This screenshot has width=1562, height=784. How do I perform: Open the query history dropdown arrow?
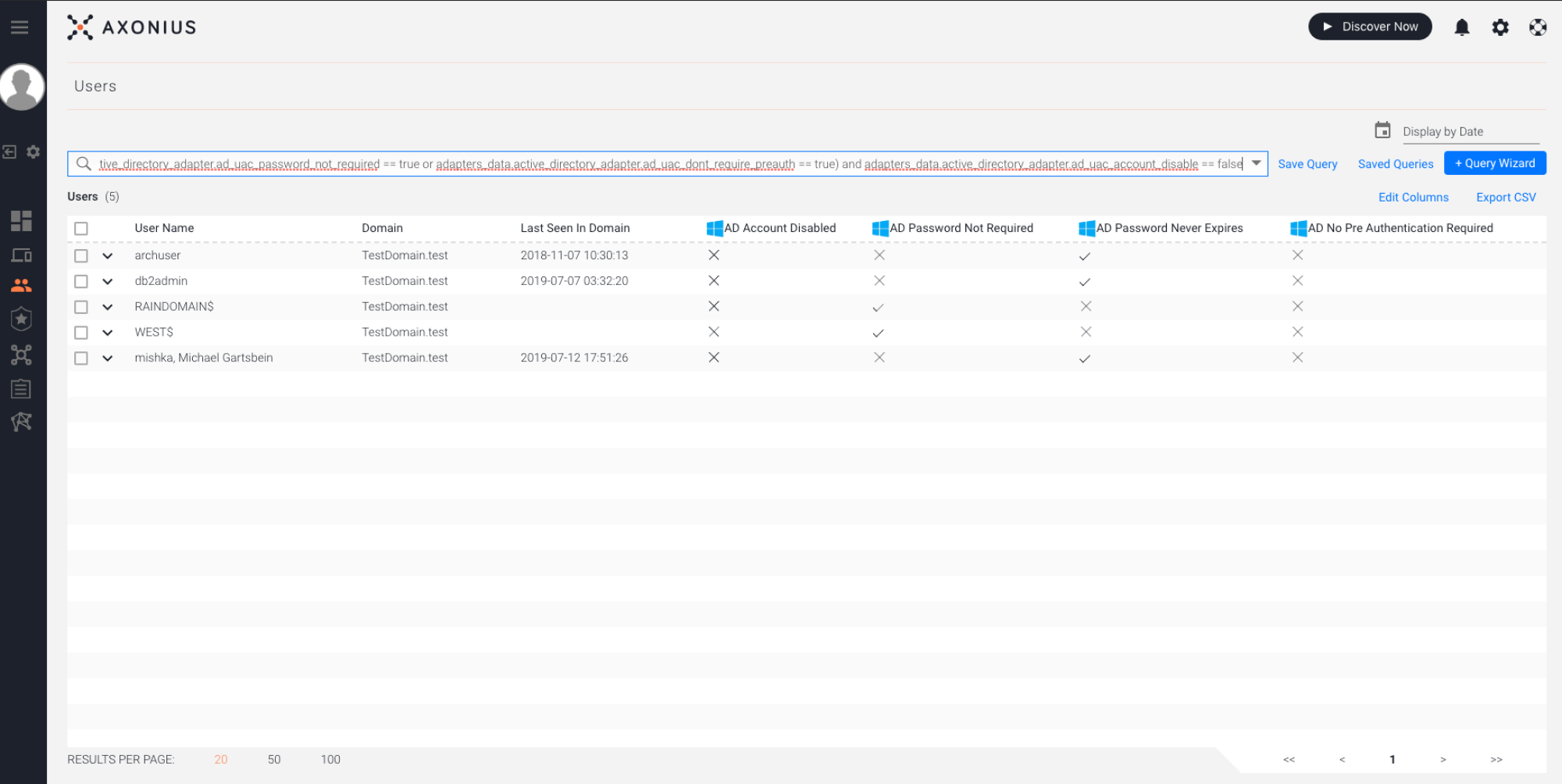point(1256,163)
